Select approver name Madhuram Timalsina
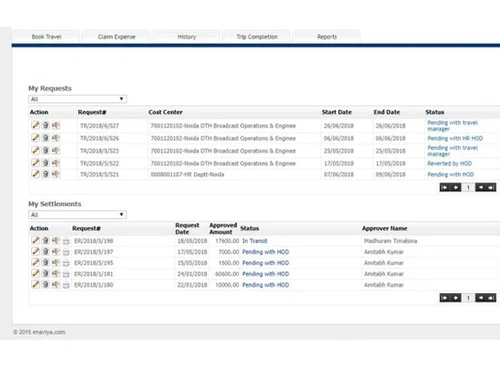500x375 pixels. click(x=390, y=241)
